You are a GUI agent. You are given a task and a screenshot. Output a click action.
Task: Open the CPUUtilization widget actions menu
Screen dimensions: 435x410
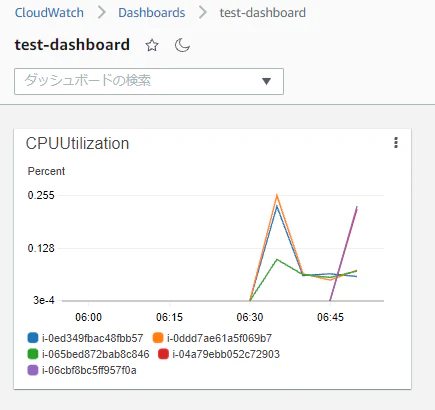(x=396, y=142)
